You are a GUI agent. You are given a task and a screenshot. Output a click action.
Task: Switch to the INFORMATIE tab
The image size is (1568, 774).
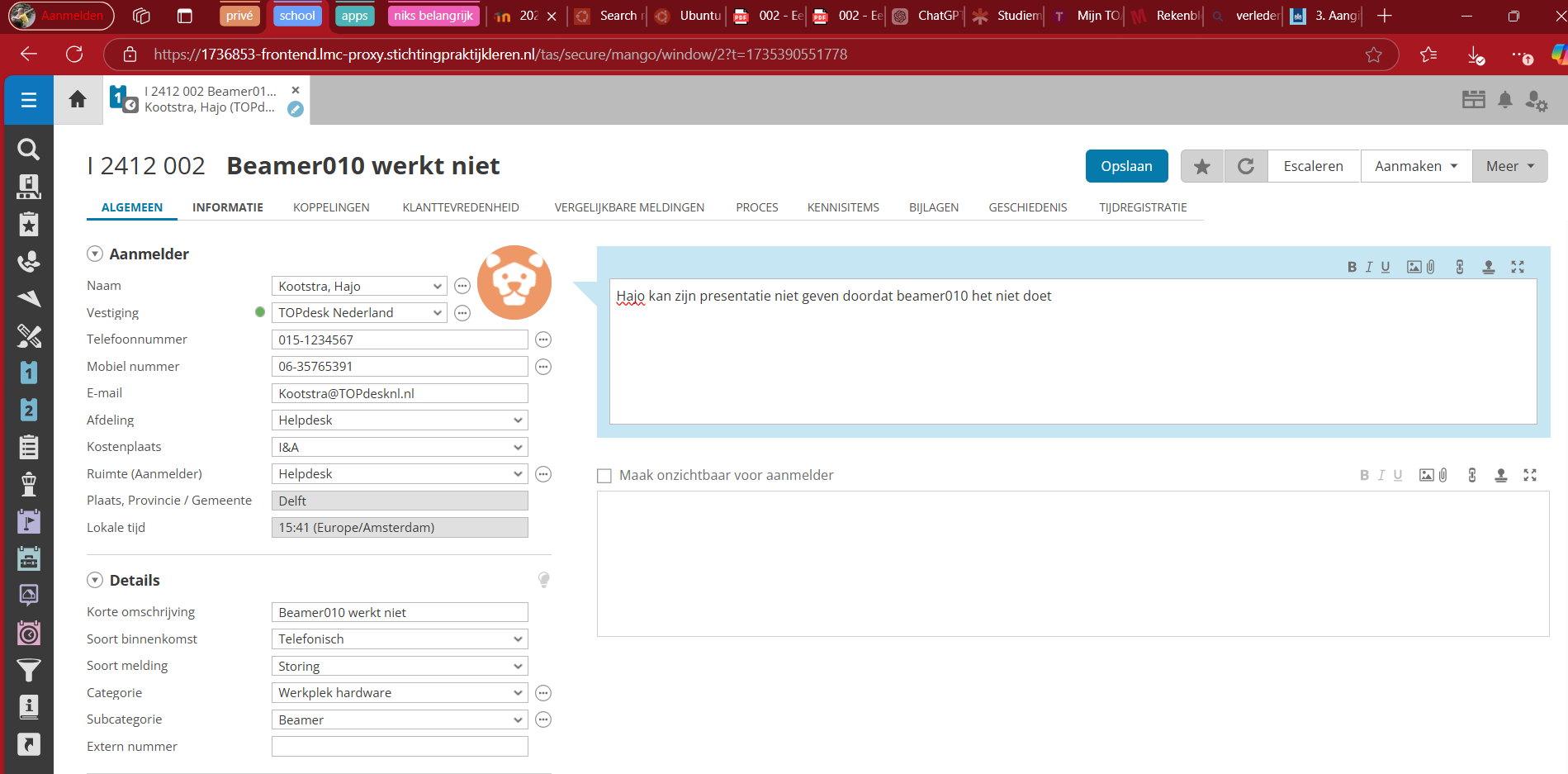[228, 207]
